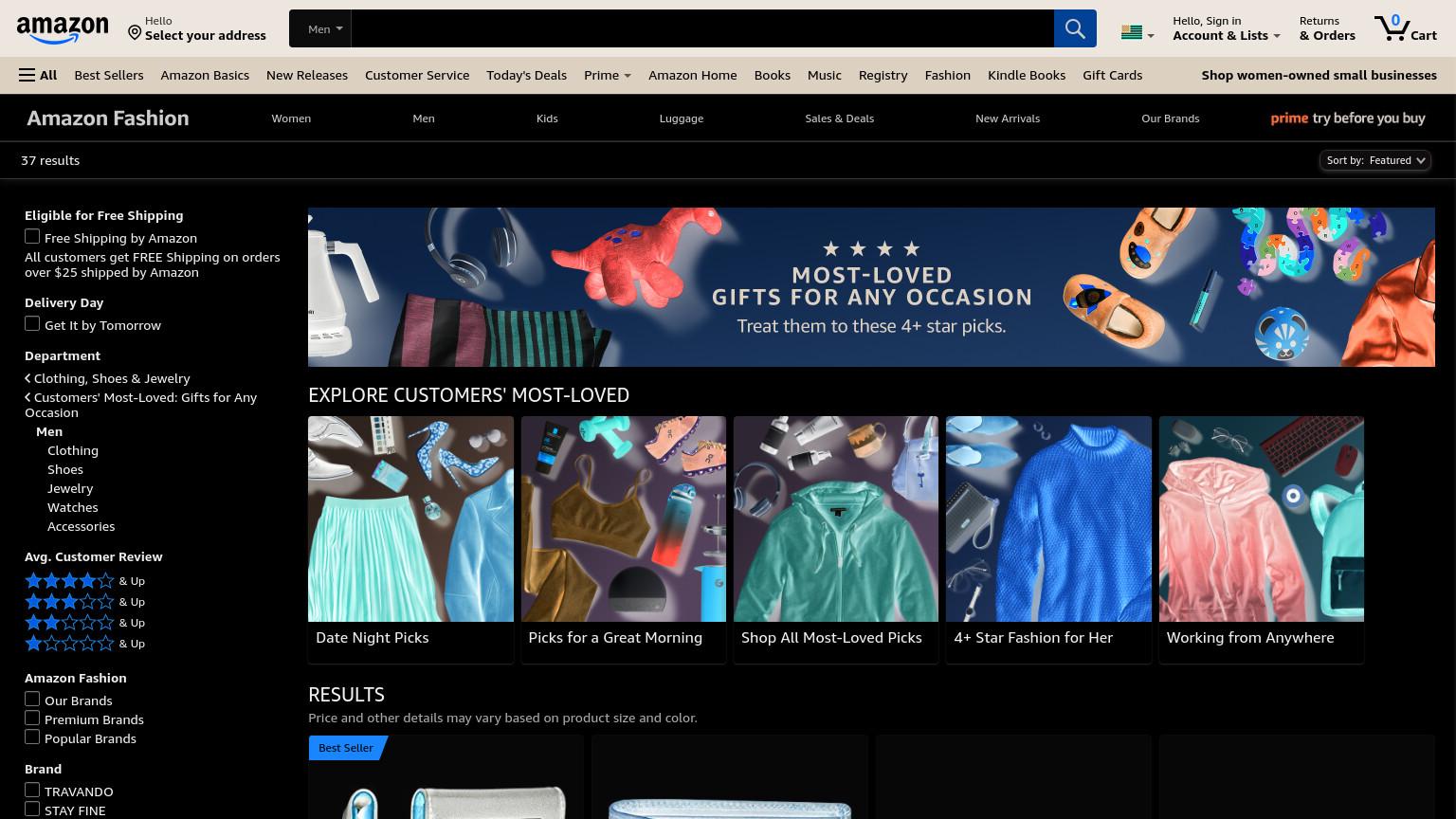The image size is (1456, 819).
Task: Open the shopping cart icon
Action: [x=1405, y=28]
